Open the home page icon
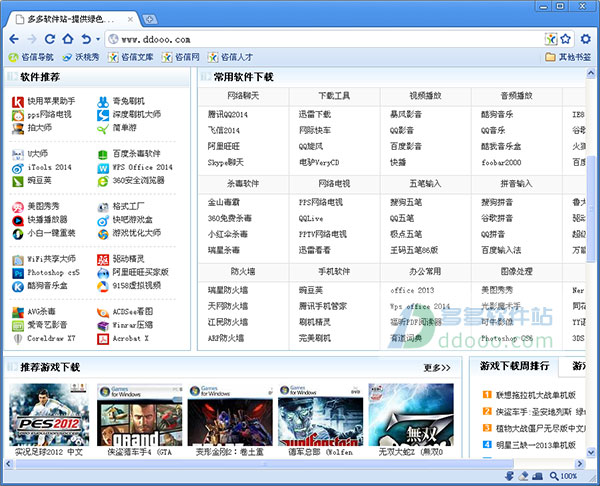600x486 pixels. pos(68,39)
